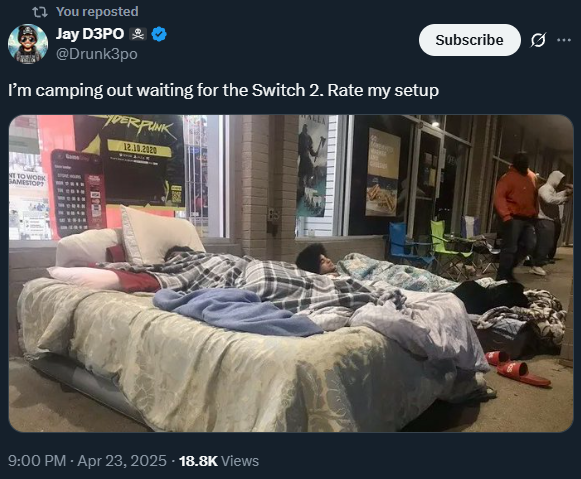
Task: Open the @Drunk3po handle link
Action: (x=97, y=54)
